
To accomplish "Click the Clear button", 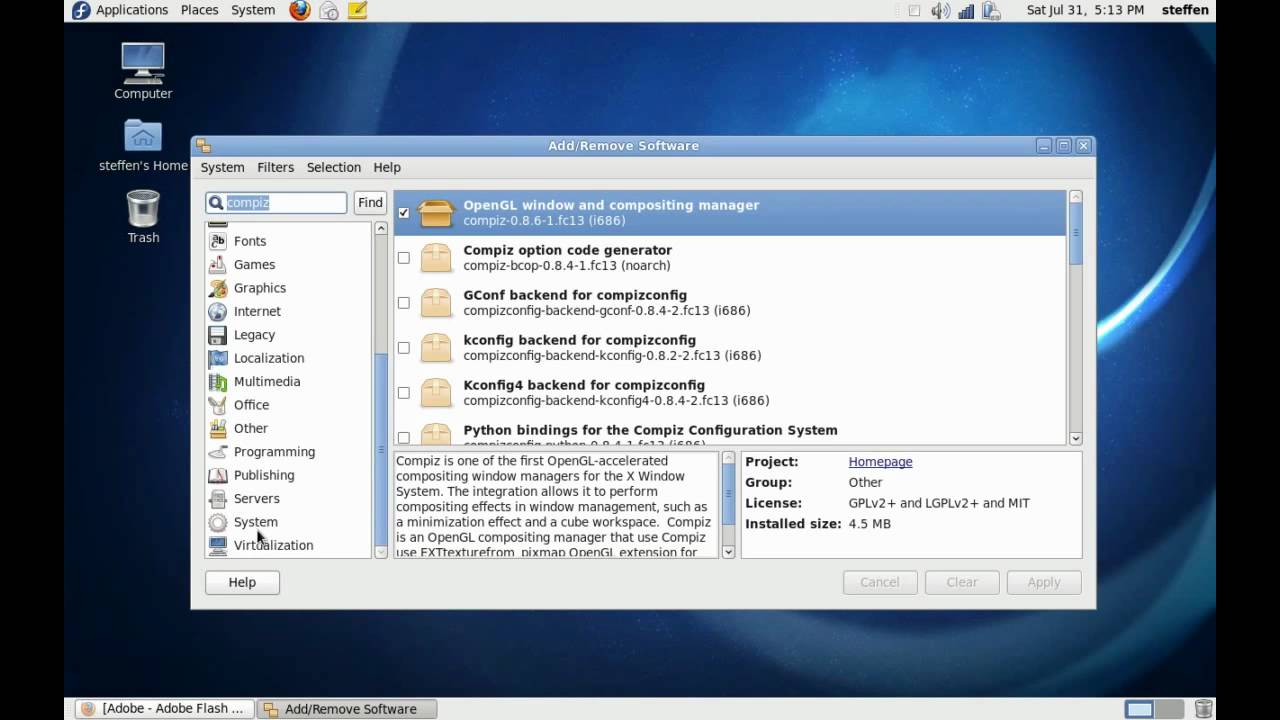I will pyautogui.click(x=962, y=582).
